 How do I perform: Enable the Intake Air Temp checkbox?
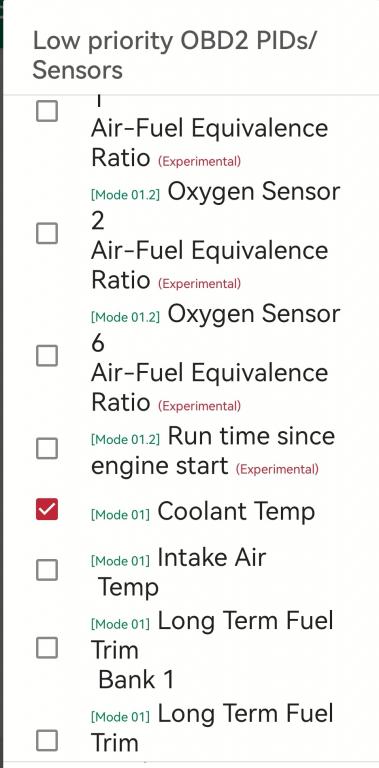47,571
